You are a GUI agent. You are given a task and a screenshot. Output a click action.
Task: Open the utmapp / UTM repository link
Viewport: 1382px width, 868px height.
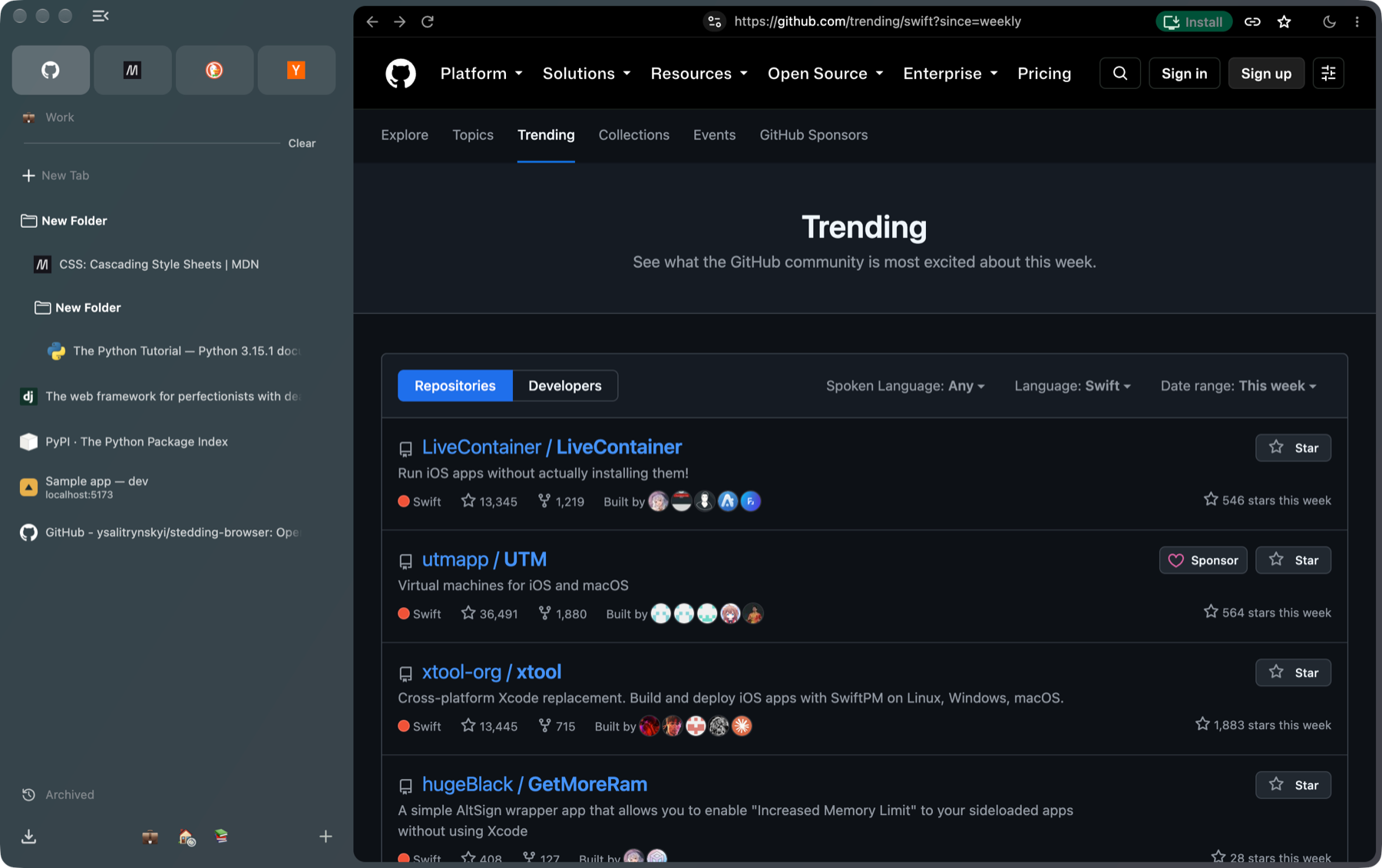(x=484, y=559)
